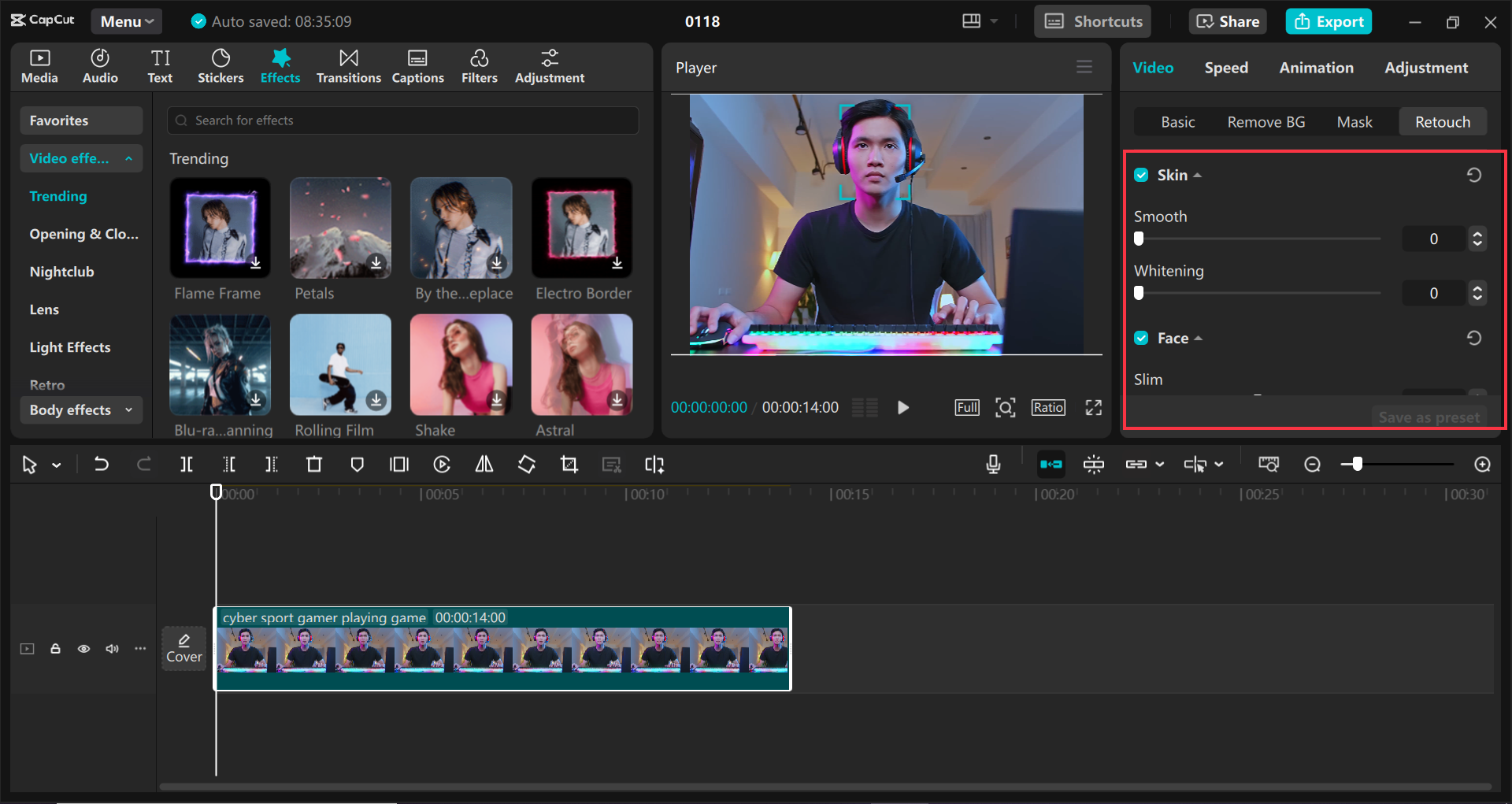Image resolution: width=1512 pixels, height=804 pixels.
Task: Select the mirror flip icon
Action: click(484, 465)
